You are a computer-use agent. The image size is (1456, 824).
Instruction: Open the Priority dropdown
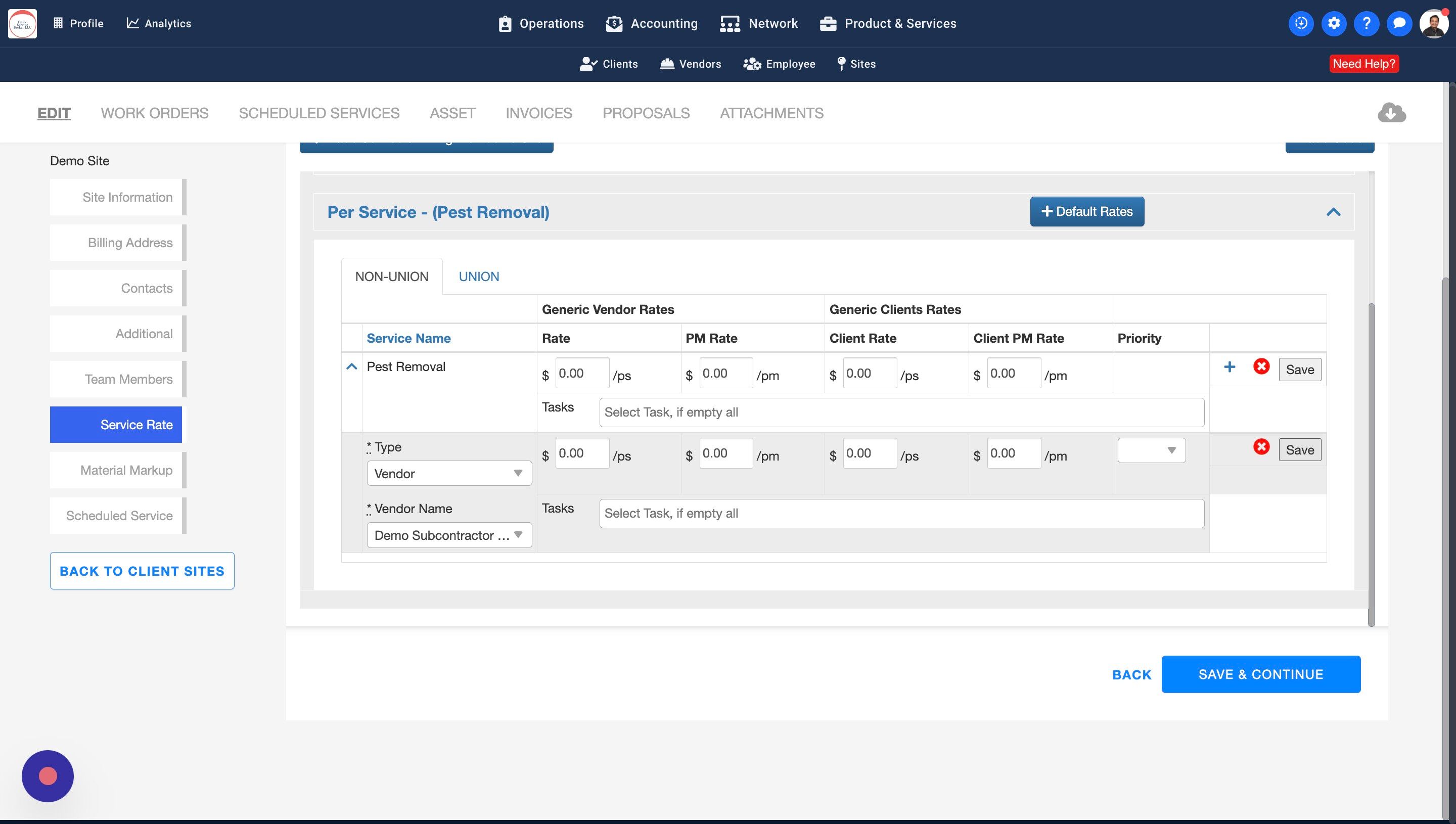1151,450
